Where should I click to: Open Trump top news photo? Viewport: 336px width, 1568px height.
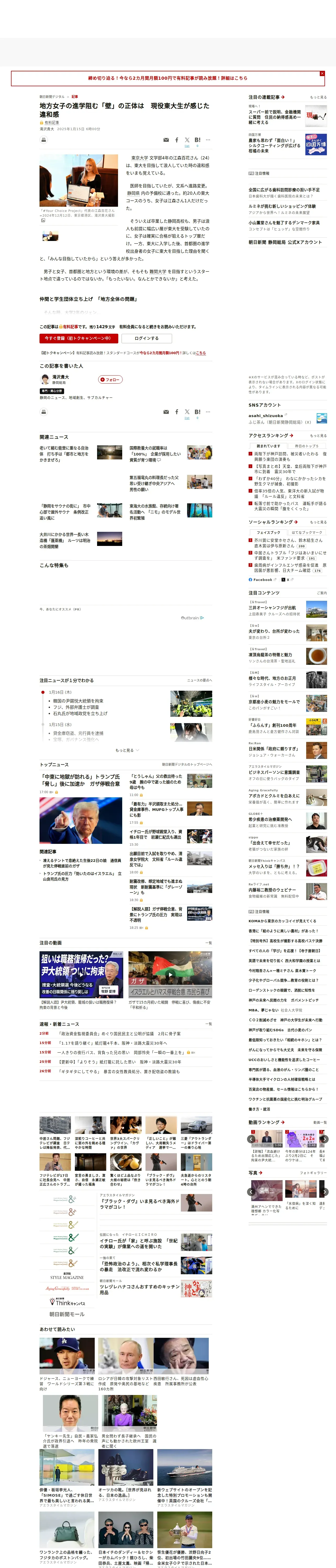coord(81,821)
